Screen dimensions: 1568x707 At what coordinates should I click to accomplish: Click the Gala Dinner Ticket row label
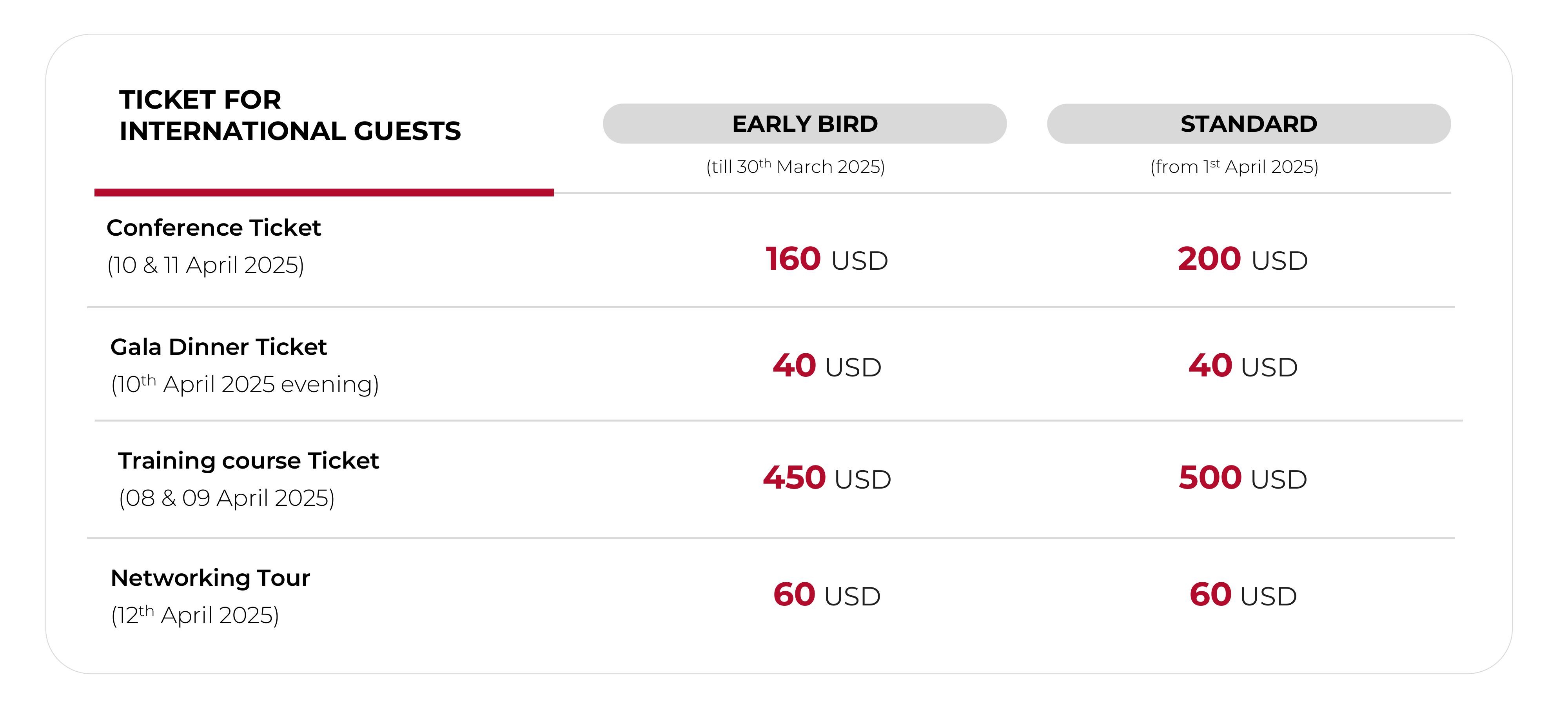click(x=218, y=347)
